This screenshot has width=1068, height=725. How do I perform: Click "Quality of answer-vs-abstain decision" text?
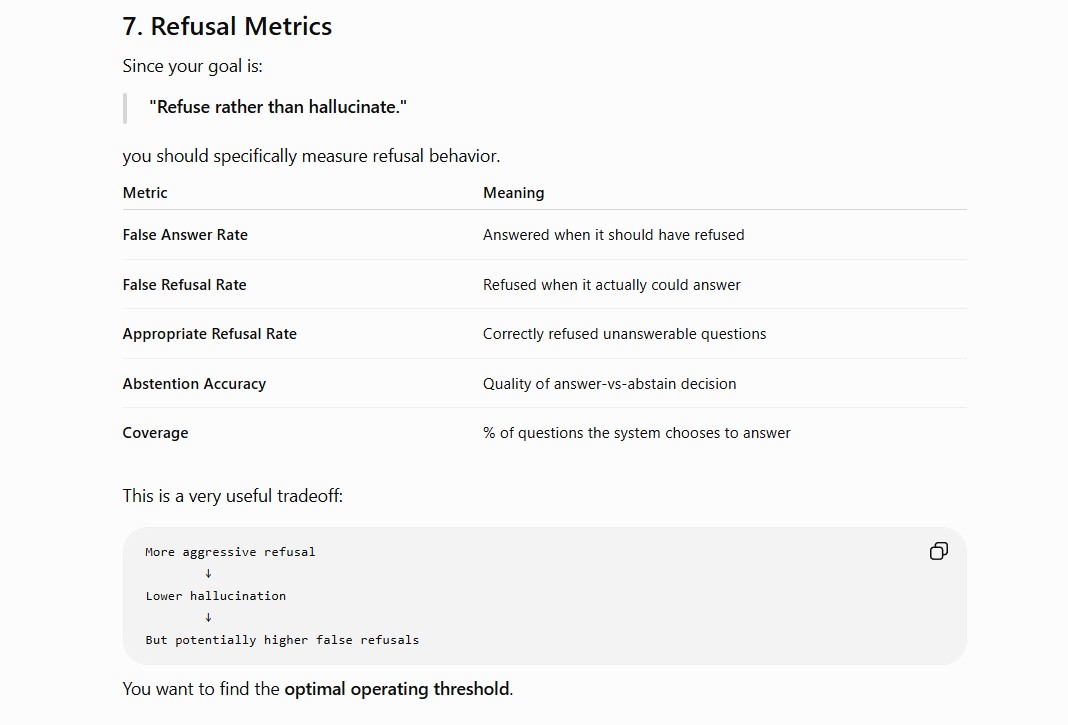pyautogui.click(x=610, y=384)
